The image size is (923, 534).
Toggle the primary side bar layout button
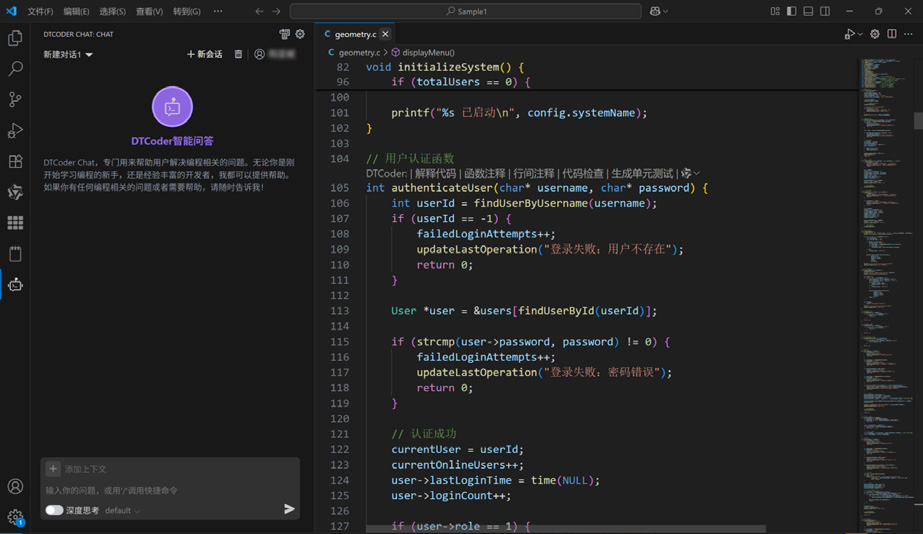point(791,11)
